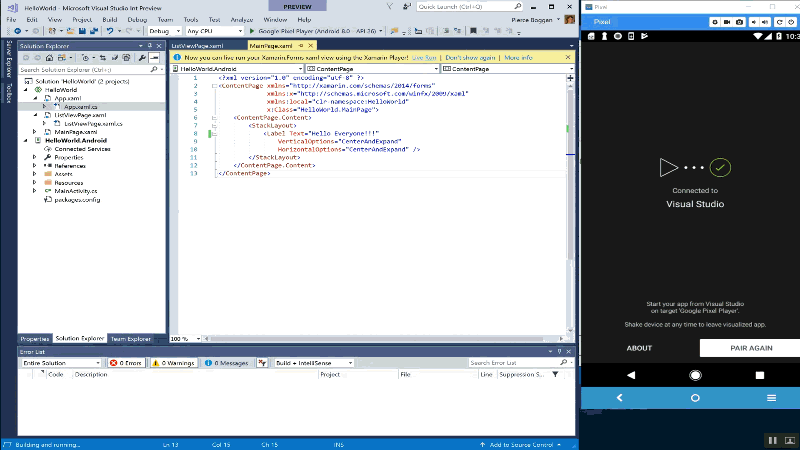Click the More info link
The image size is (800, 450).
(518, 58)
